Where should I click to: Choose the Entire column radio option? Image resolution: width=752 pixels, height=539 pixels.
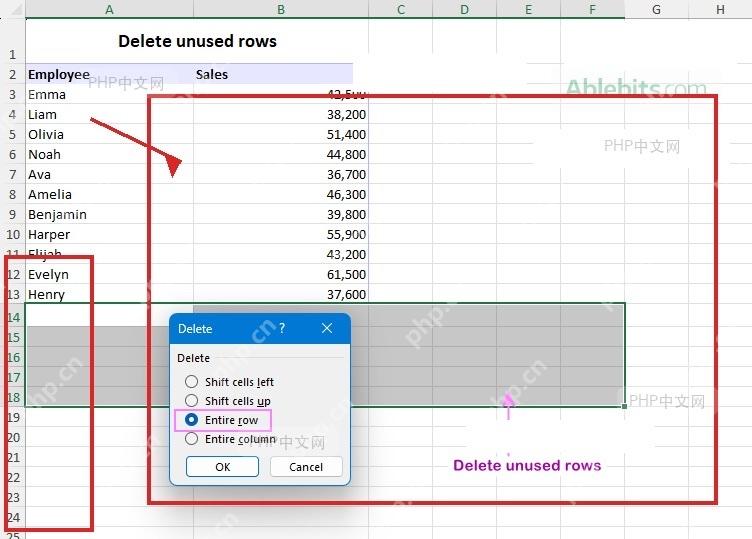(191, 439)
